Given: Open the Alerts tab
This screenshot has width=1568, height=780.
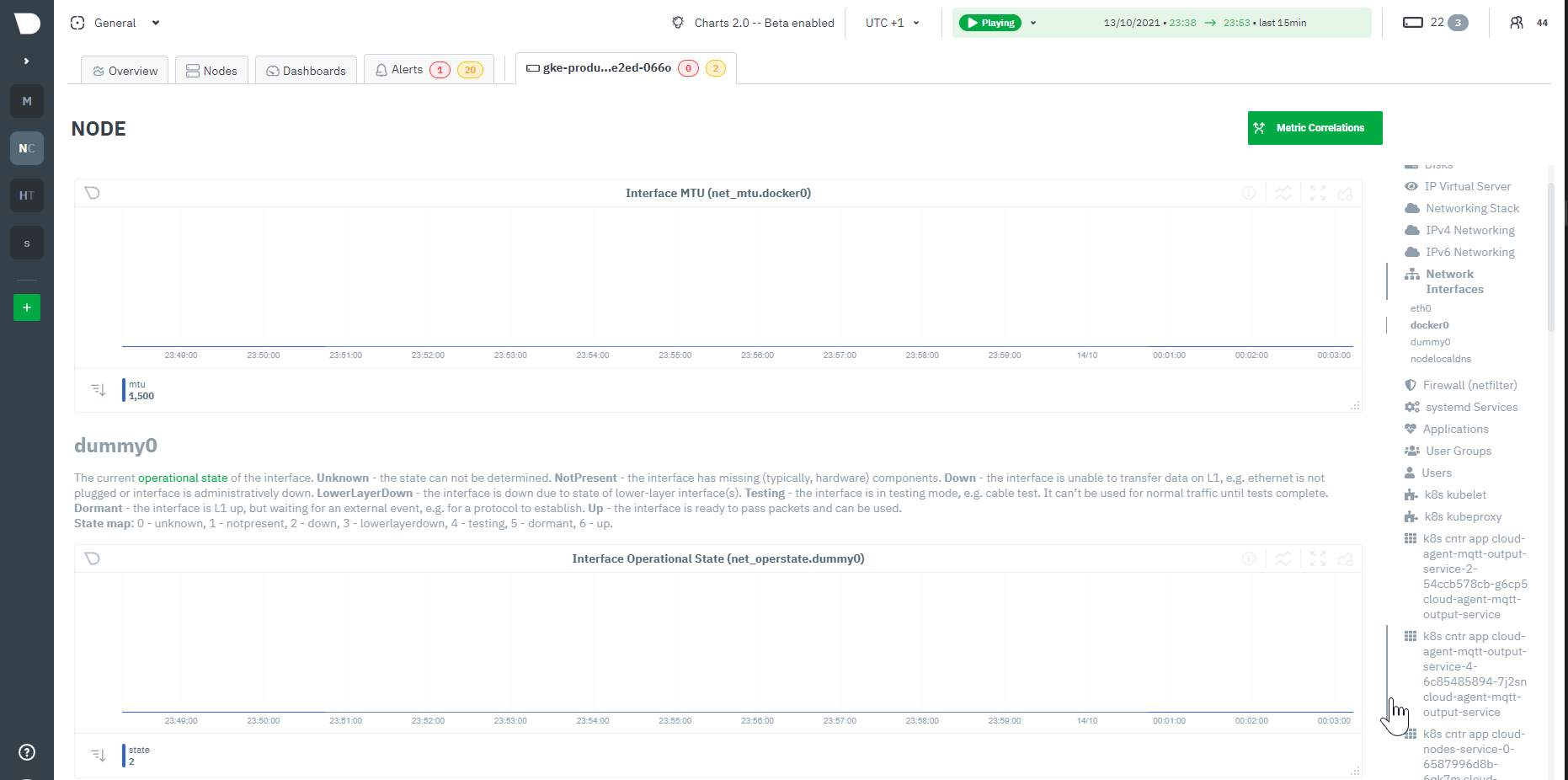Looking at the screenshot, I should click(407, 69).
